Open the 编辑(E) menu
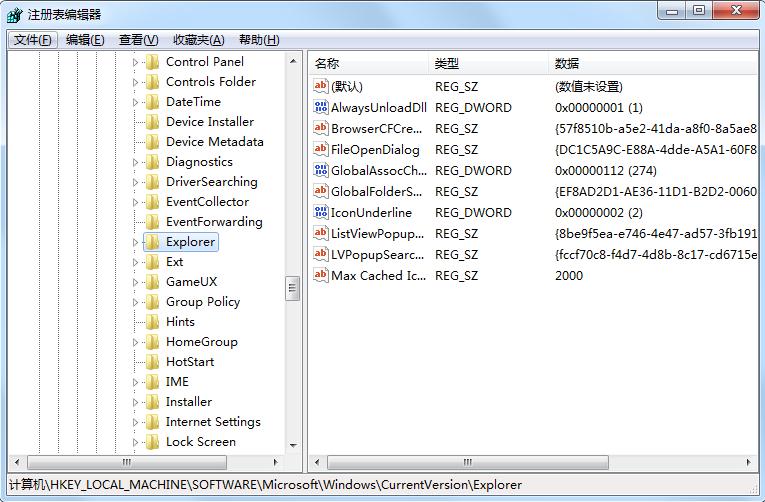Screen dimensions: 765x502 pos(85,40)
